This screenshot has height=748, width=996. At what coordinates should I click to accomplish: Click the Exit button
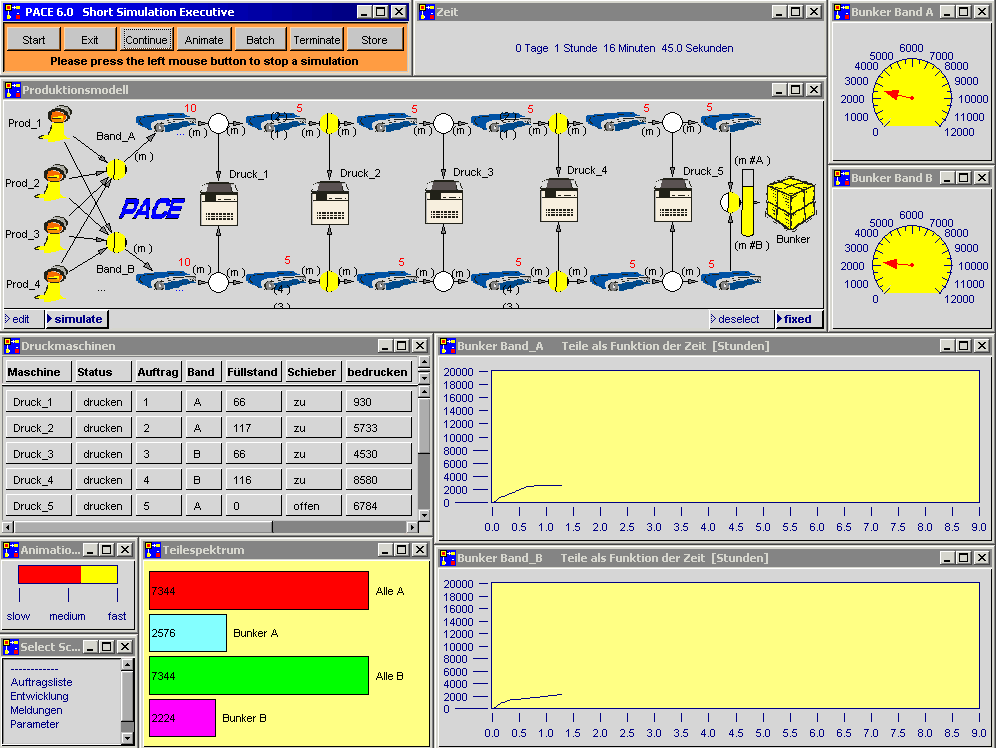[x=90, y=40]
